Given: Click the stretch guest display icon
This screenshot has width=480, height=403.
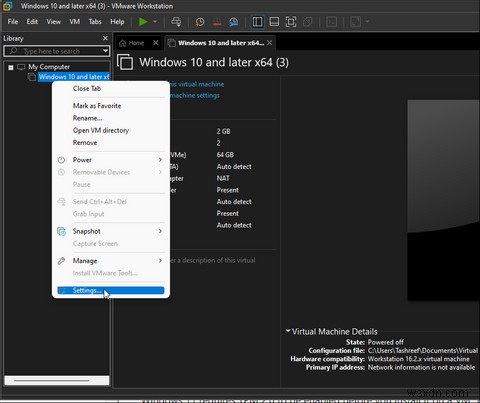Looking at the screenshot, I should (356, 22).
